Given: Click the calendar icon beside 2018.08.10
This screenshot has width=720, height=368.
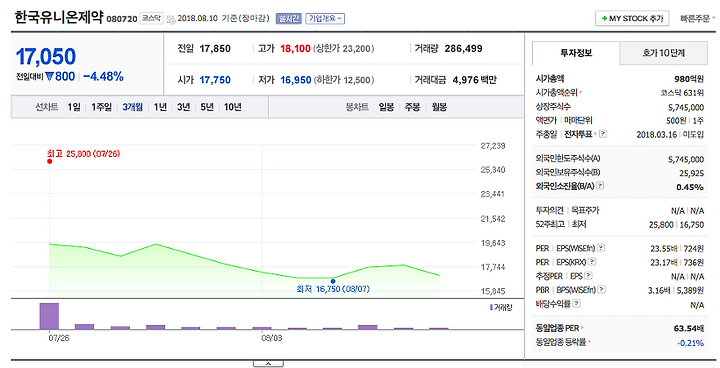Looking at the screenshot, I should coord(171,19).
